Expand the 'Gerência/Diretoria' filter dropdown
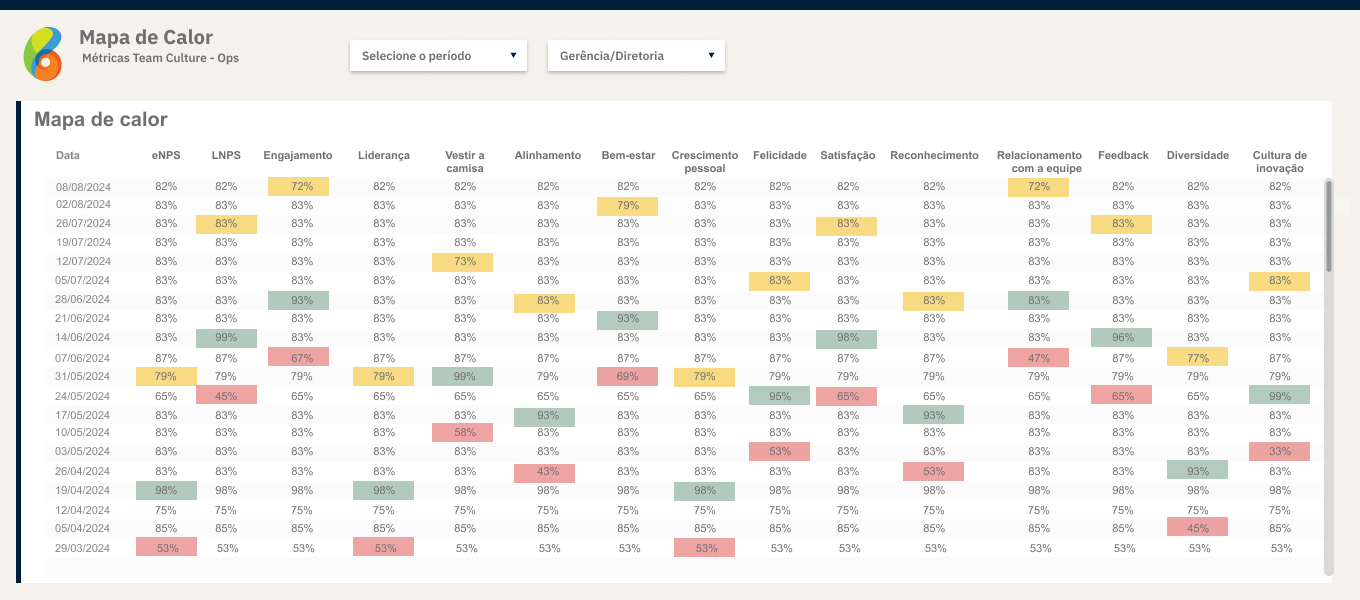Screen dimensions: 1360x600 click(x=636, y=56)
